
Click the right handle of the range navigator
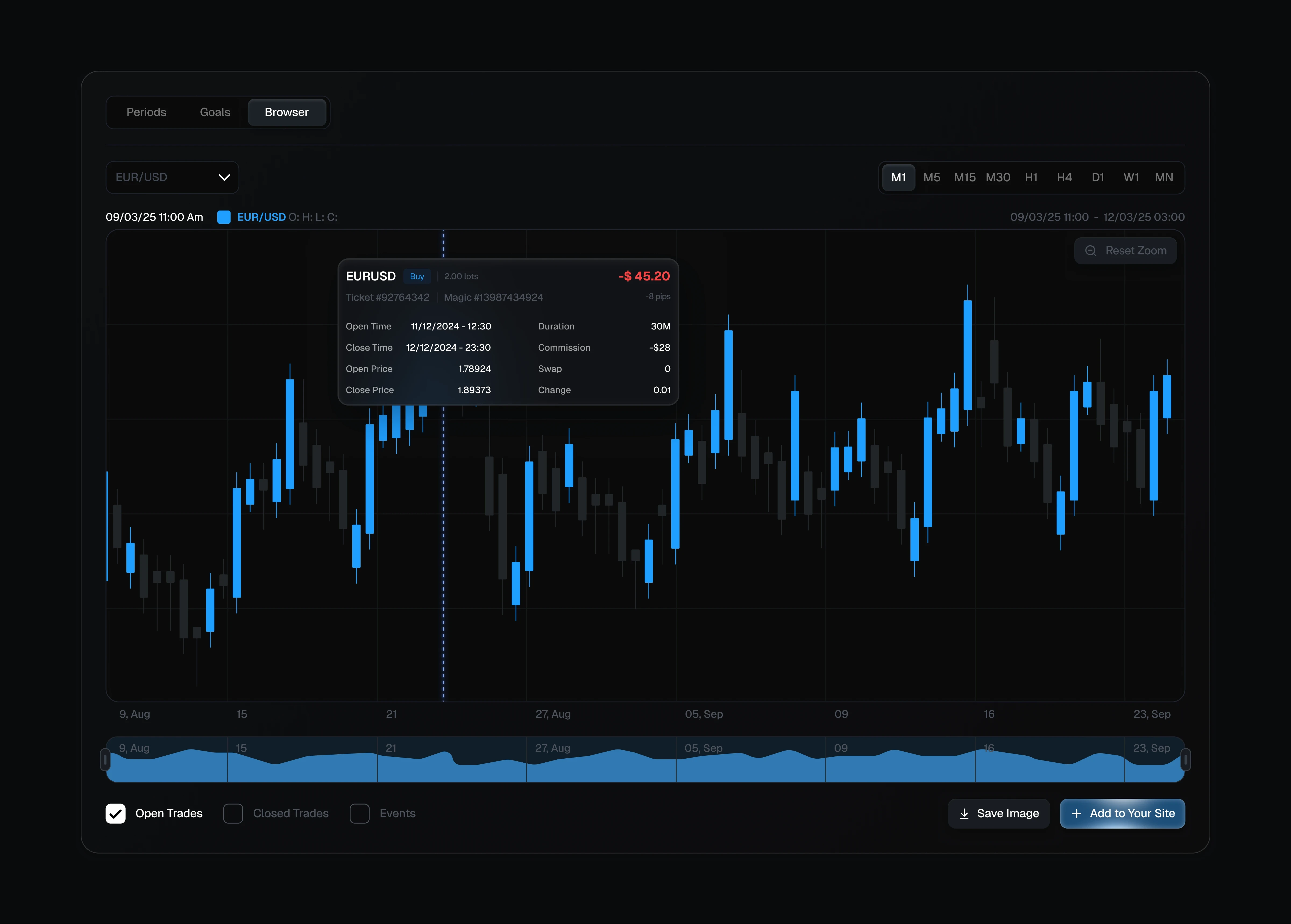[1185, 760]
